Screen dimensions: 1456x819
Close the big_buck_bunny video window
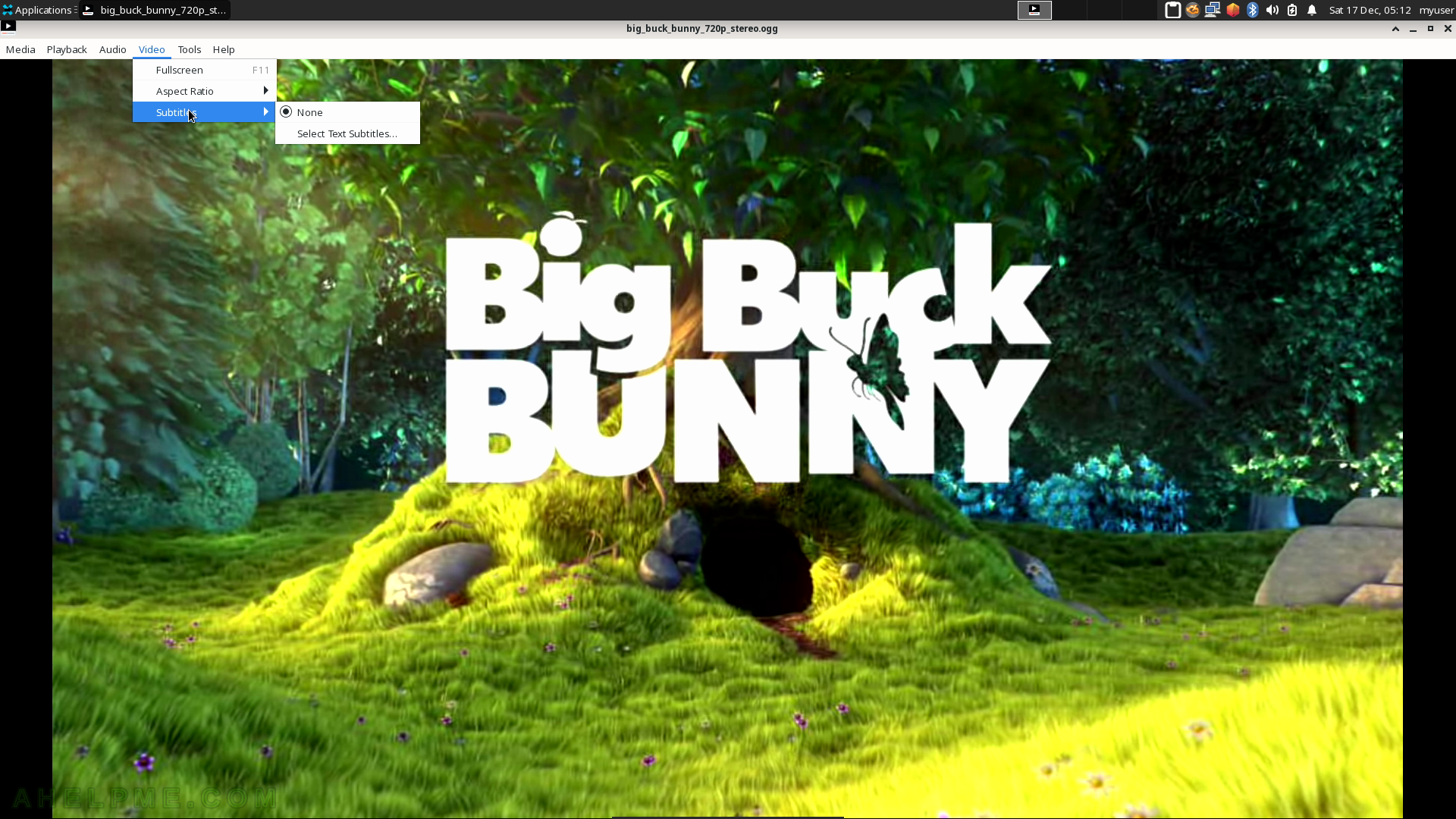(1448, 29)
